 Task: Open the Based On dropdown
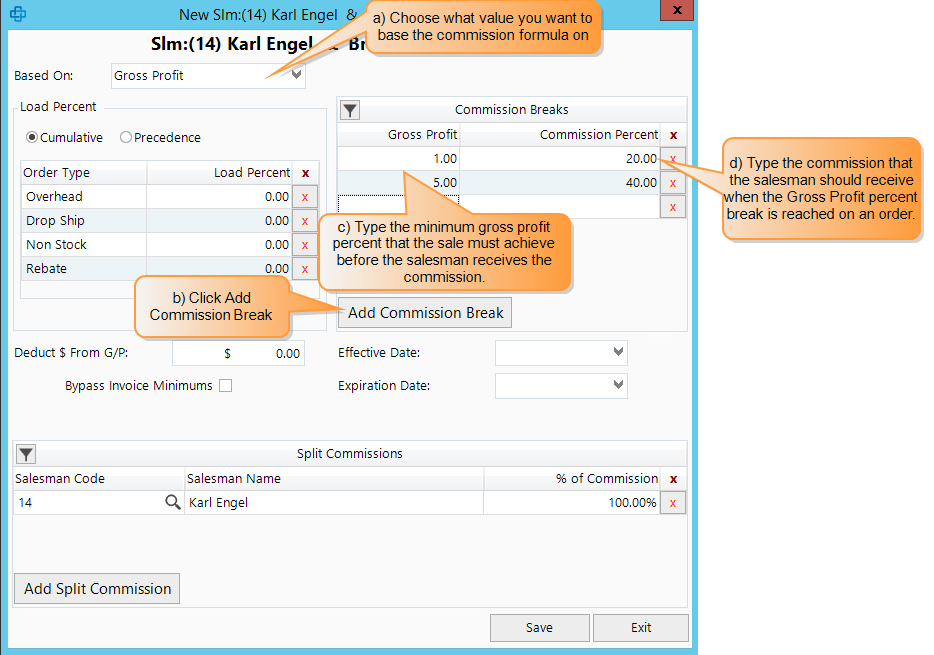click(x=296, y=75)
